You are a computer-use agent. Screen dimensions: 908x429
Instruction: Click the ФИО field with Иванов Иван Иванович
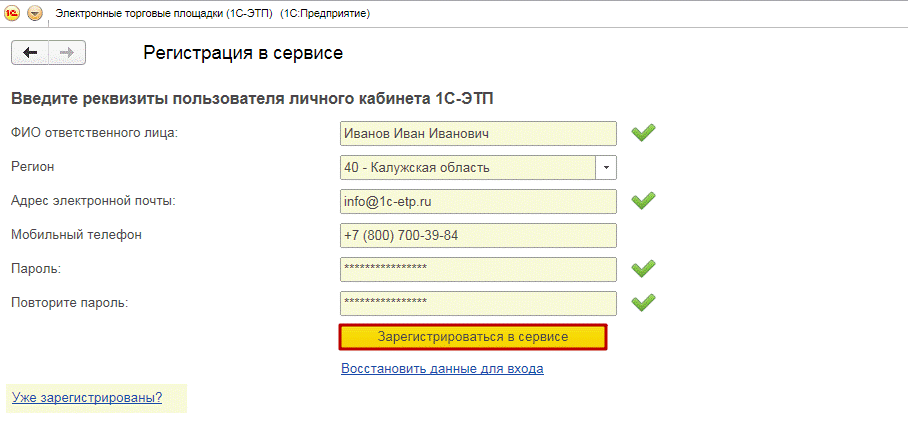click(x=478, y=133)
